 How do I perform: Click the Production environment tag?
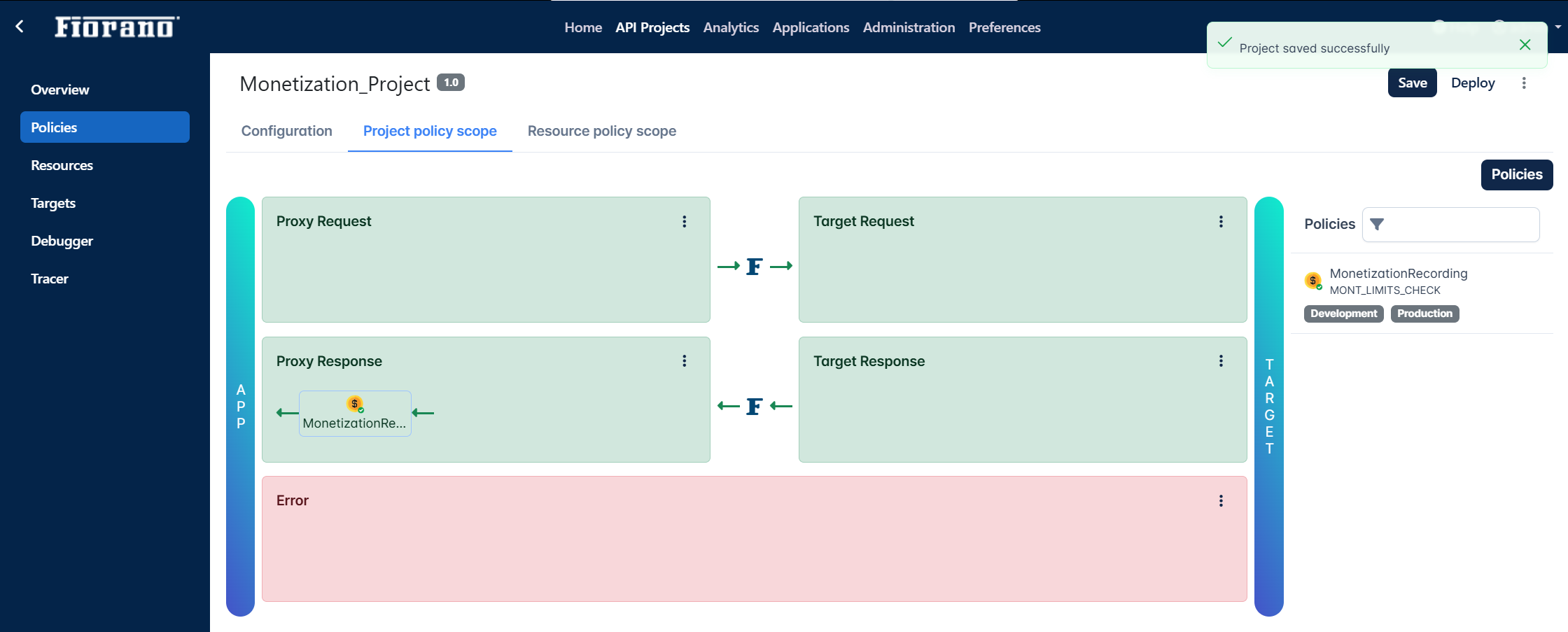[1424, 314]
